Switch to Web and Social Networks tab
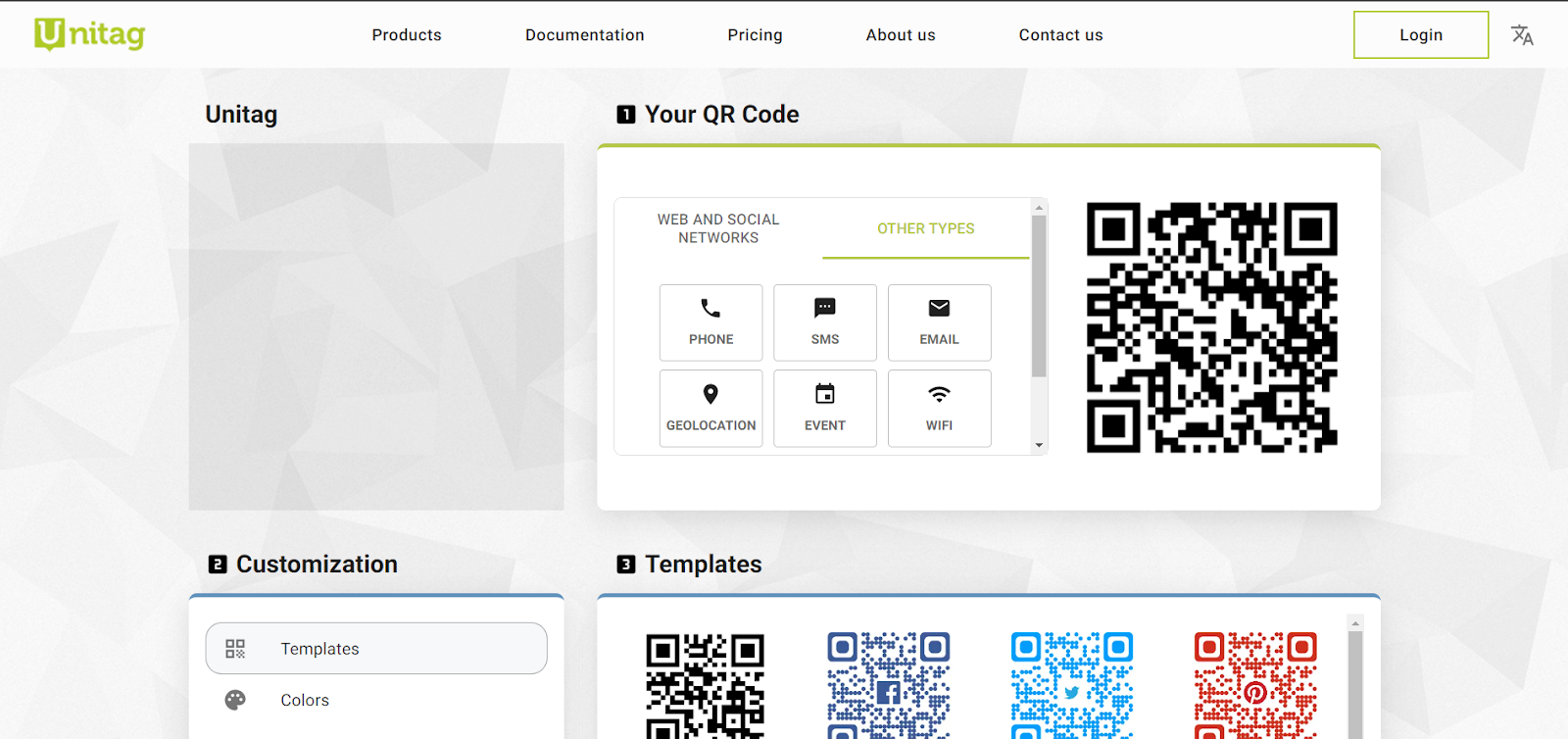Viewport: 1568px width, 739px height. (x=718, y=228)
